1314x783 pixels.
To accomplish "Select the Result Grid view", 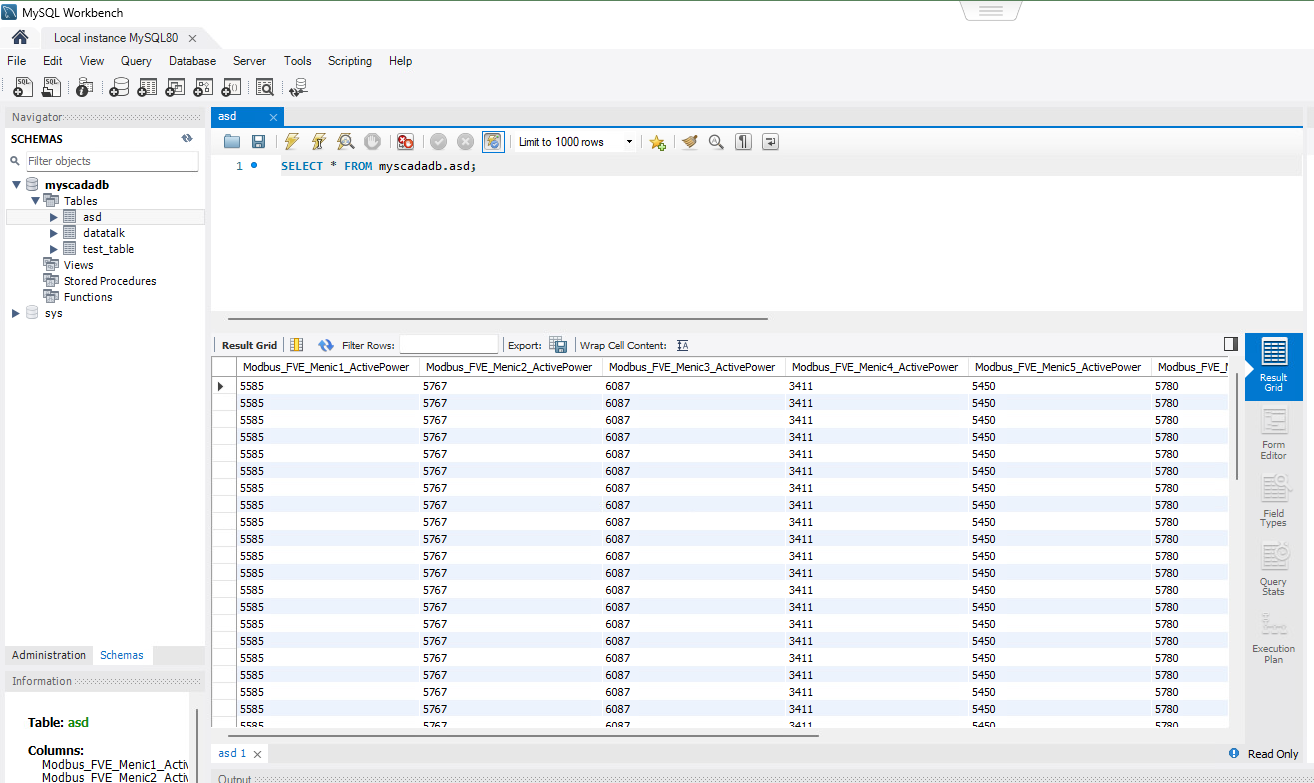I will point(1273,366).
